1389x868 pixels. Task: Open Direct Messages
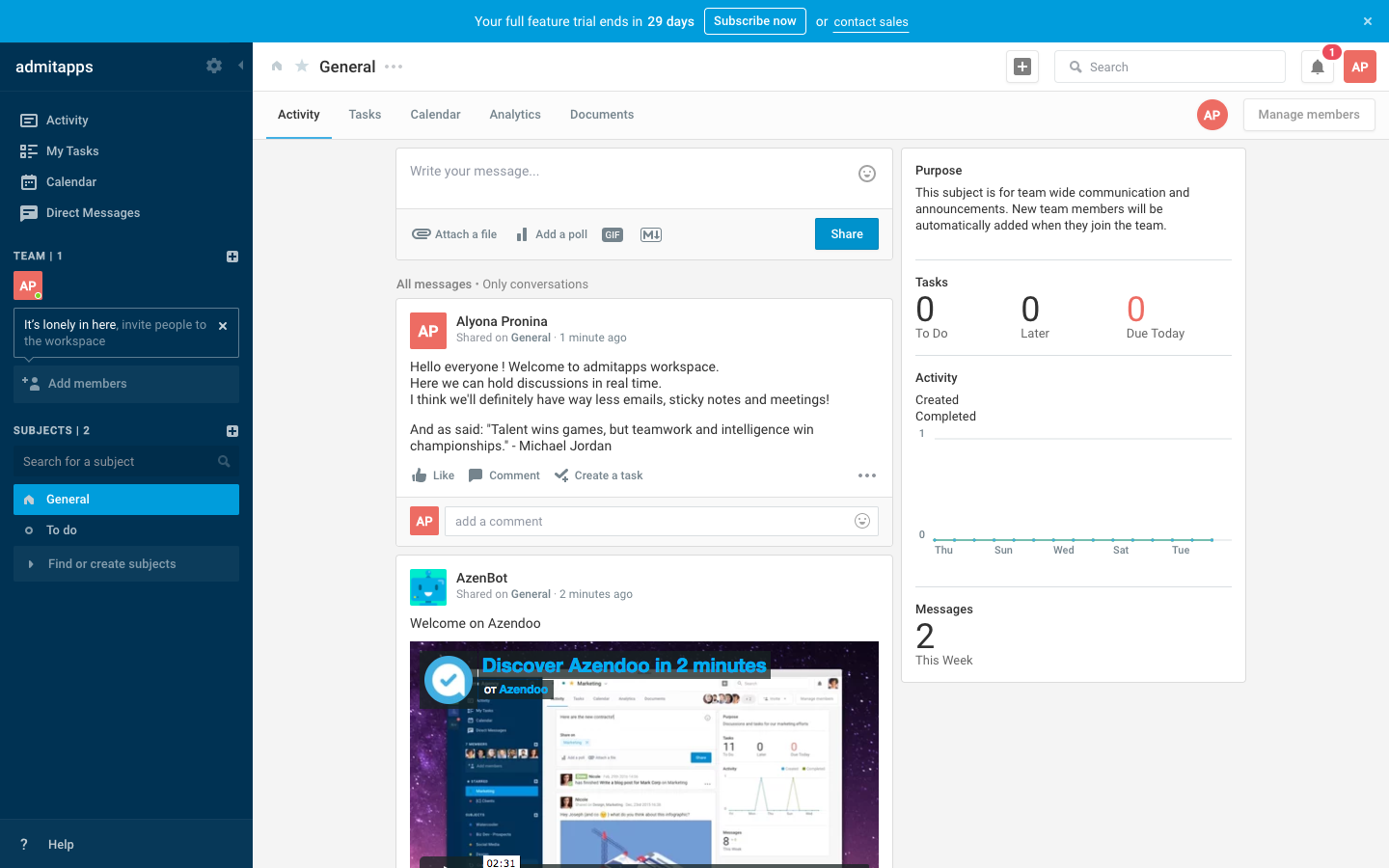pos(126,213)
